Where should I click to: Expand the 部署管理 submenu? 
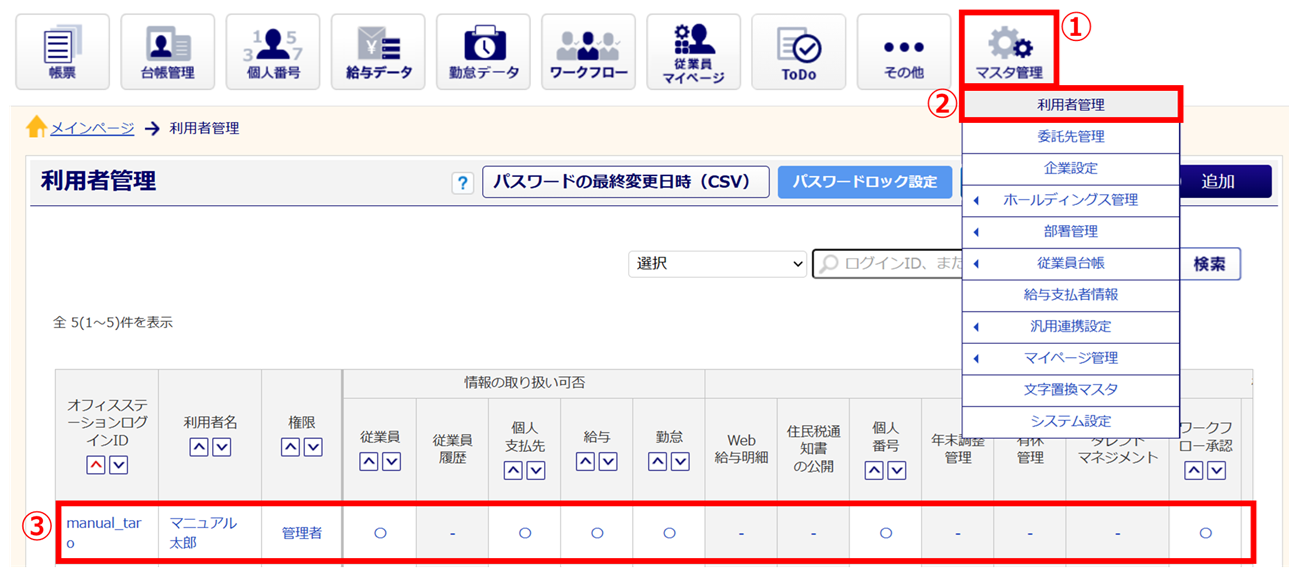coord(1070,231)
